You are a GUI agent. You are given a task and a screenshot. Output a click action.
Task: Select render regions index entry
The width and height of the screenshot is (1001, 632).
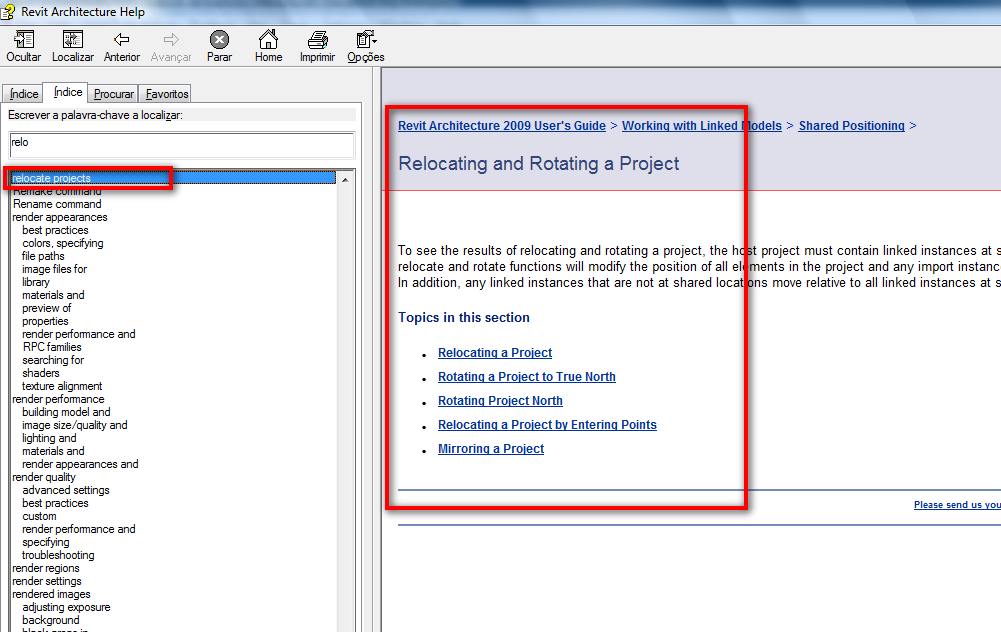46,568
